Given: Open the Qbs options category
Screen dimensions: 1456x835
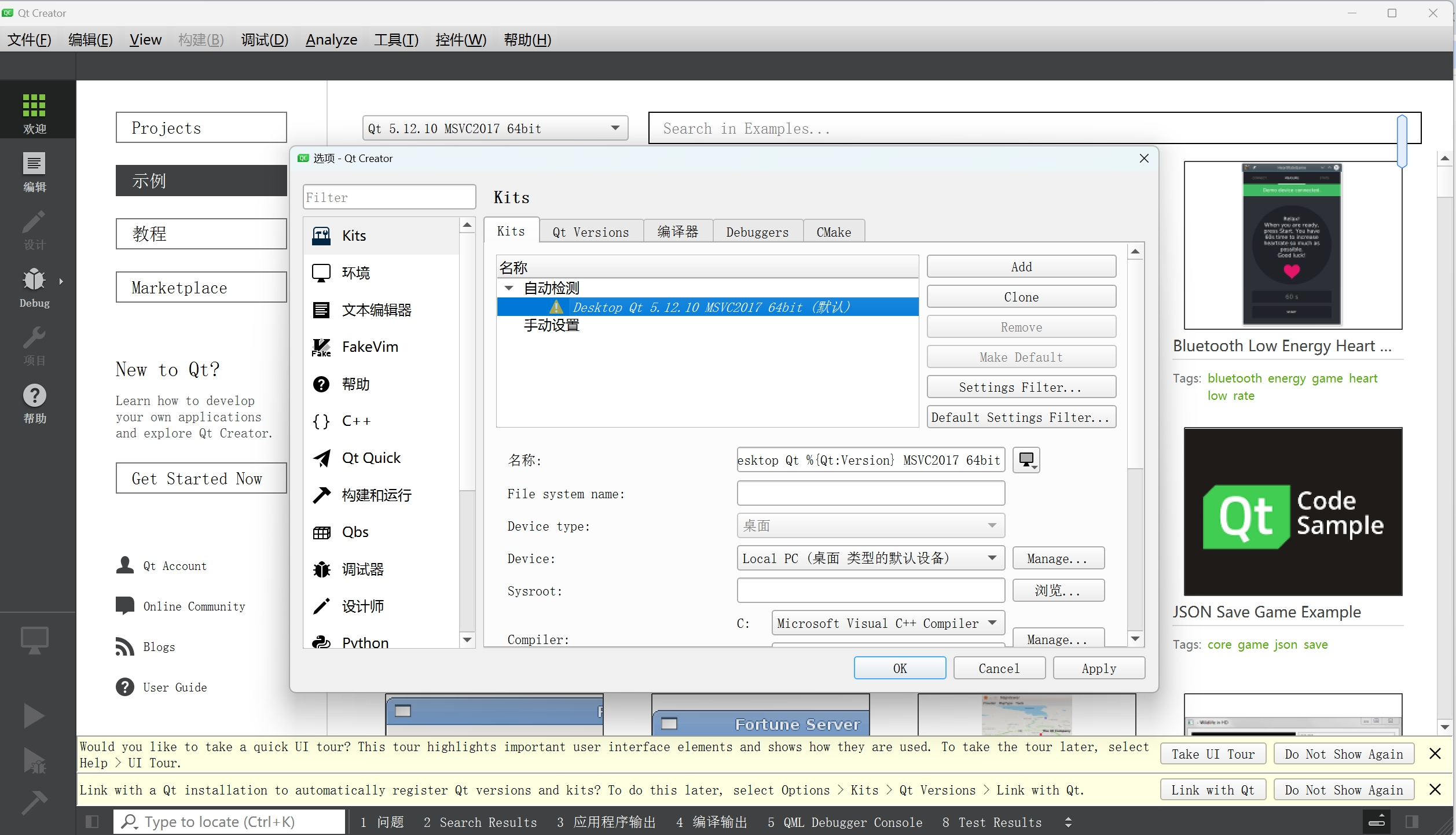Looking at the screenshot, I should click(x=355, y=532).
